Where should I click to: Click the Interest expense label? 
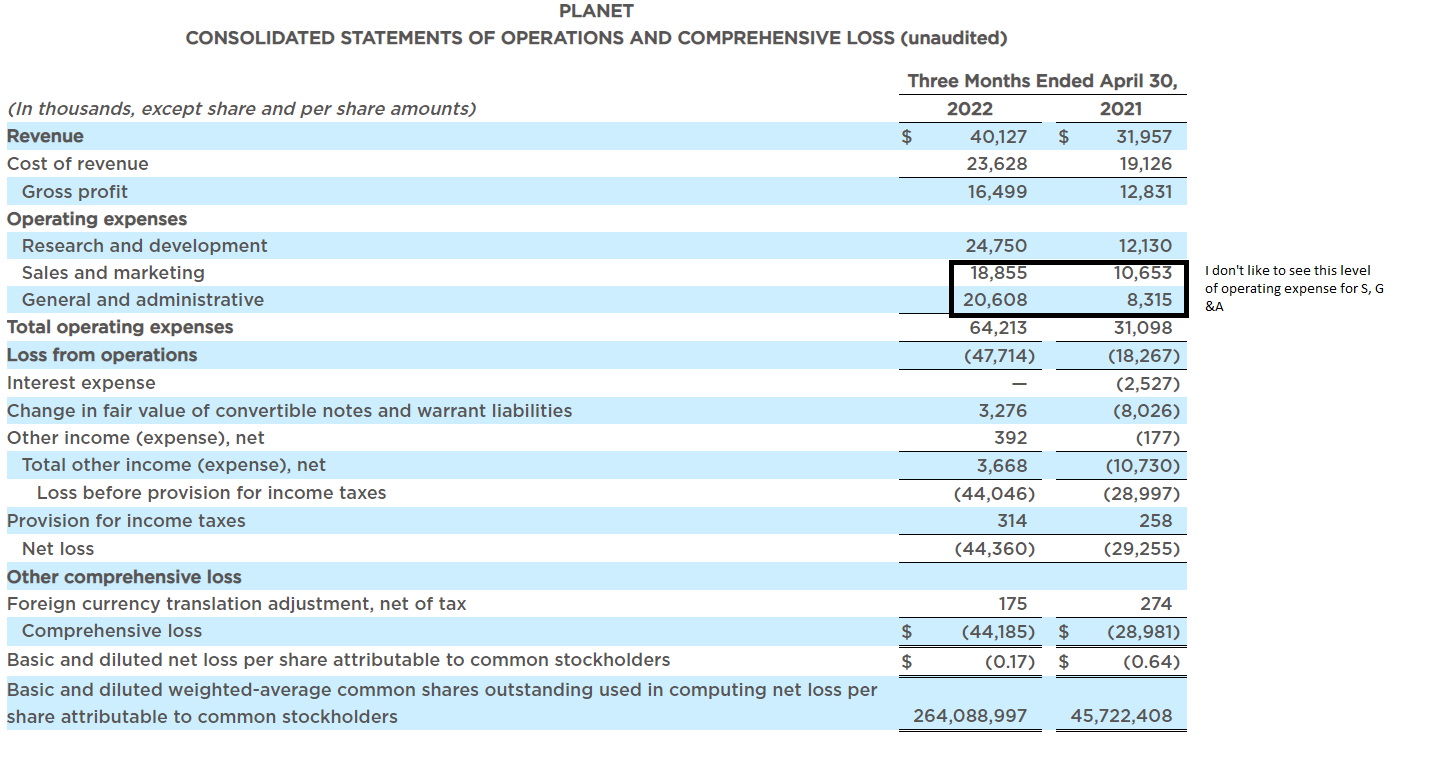81,383
